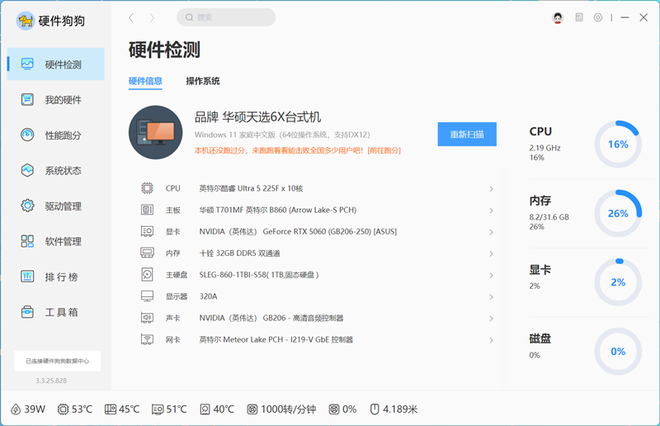The height and width of the screenshot is (426, 660).
Task: Open 性能跑分 in the sidebar
Action: pos(62,135)
